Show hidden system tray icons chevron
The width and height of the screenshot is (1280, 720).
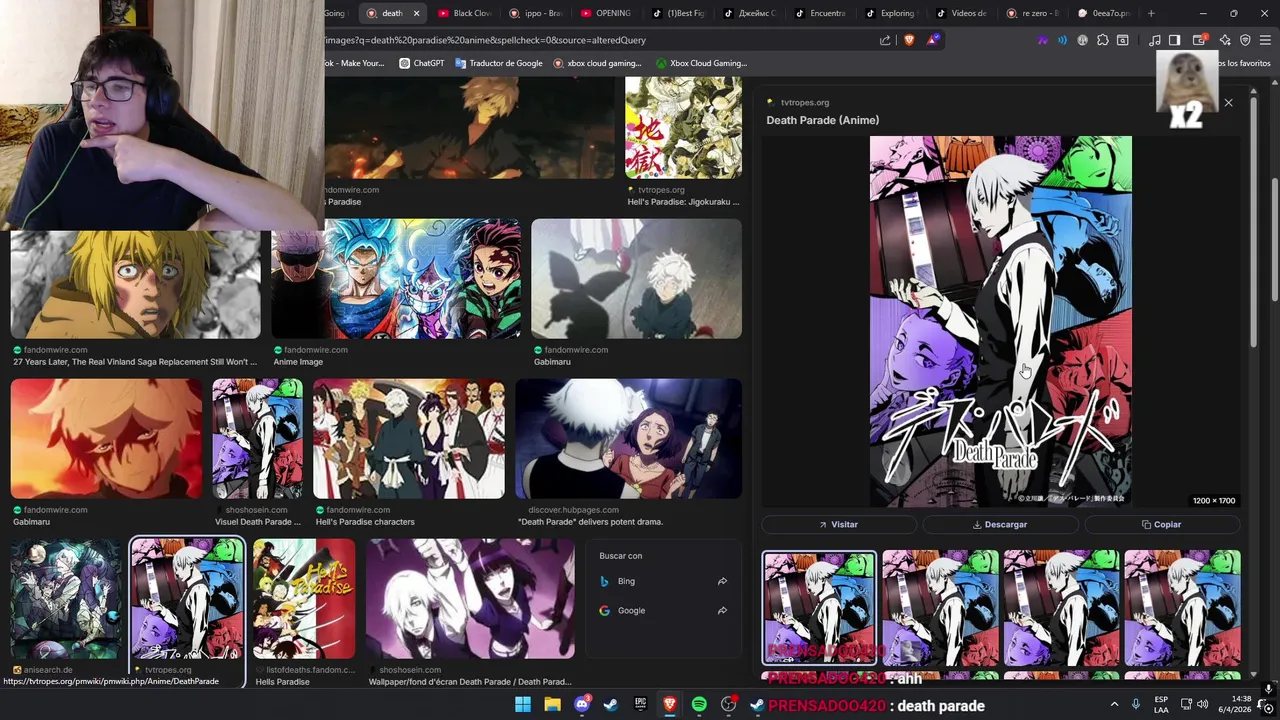pos(1115,705)
